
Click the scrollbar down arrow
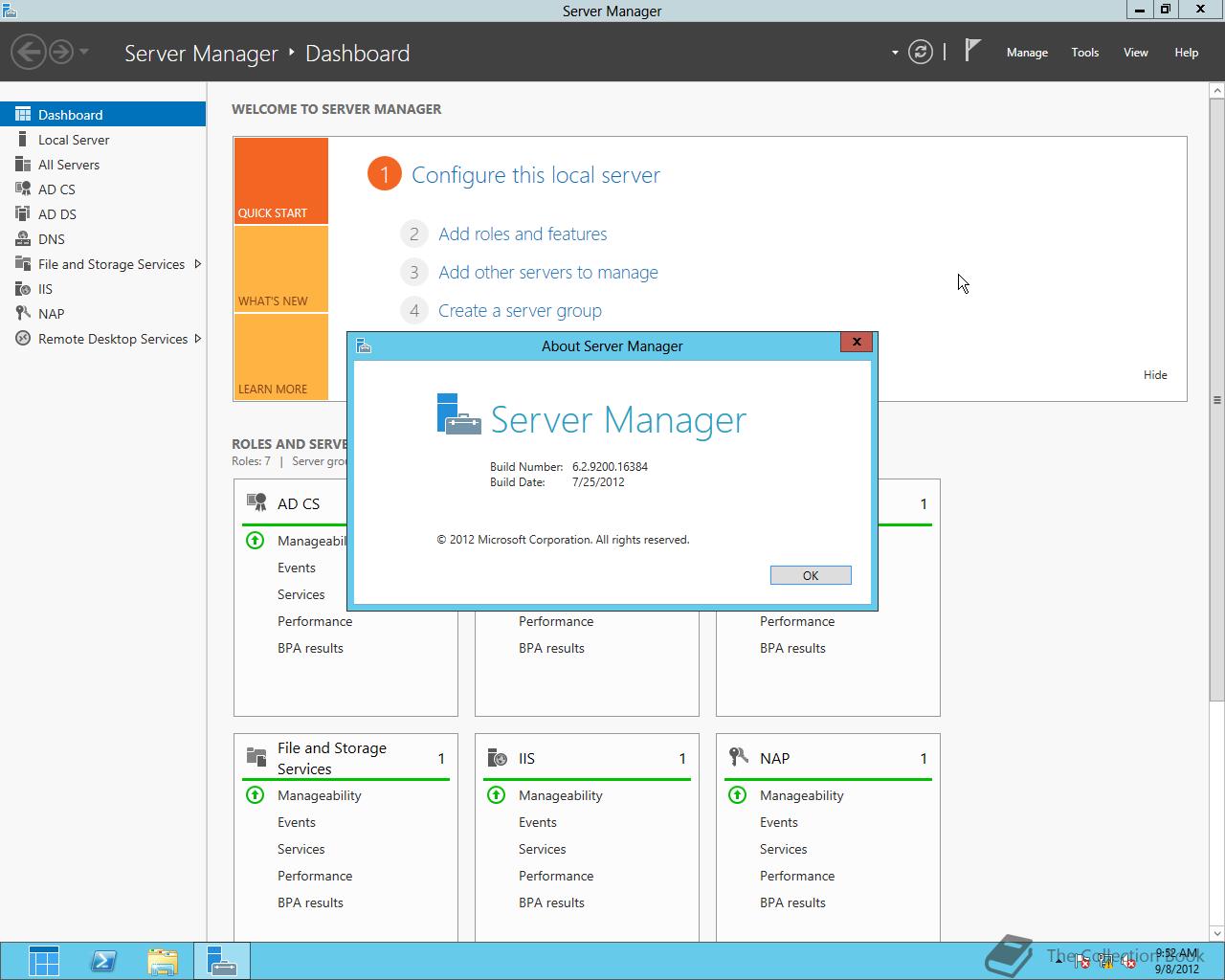[x=1217, y=932]
